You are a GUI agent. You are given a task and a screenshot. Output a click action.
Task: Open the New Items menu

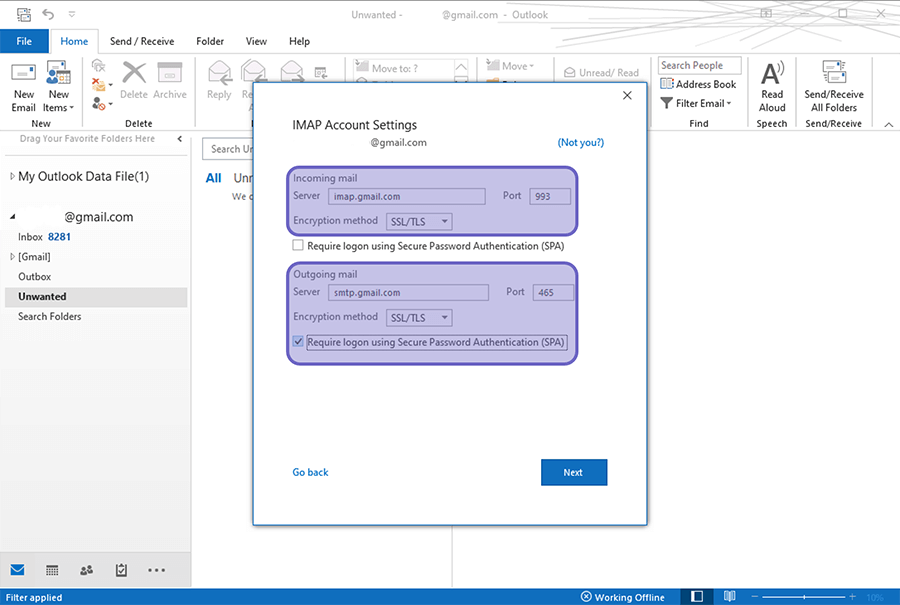58,87
